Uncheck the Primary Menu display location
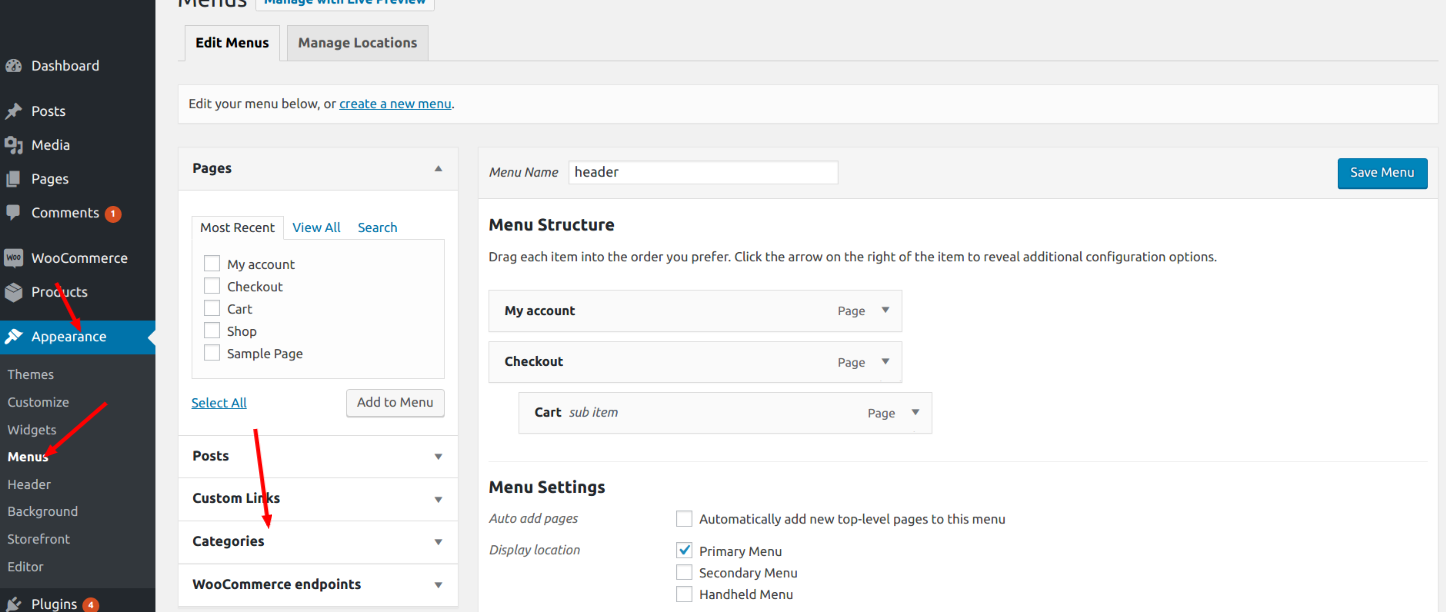The height and width of the screenshot is (612, 1446). pos(684,551)
